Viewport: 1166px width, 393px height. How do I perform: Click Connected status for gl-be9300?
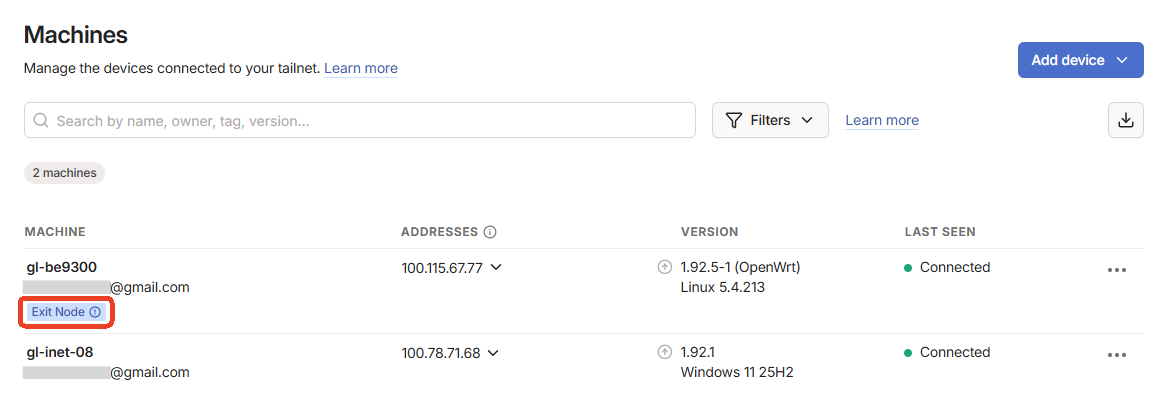coord(947,267)
